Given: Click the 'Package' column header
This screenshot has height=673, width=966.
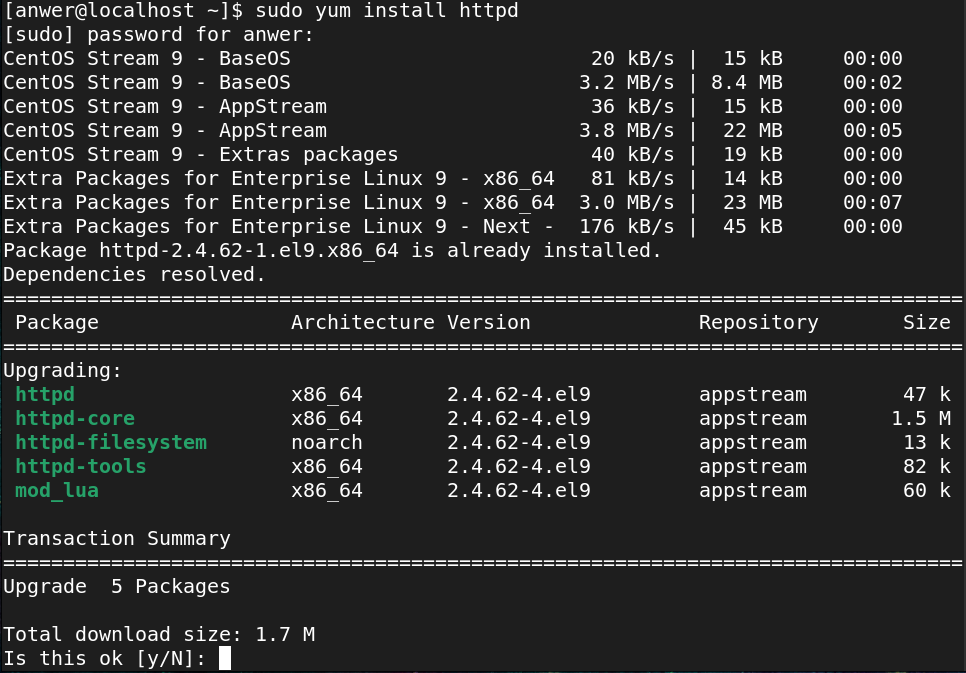Looking at the screenshot, I should pyautogui.click(x=57, y=323).
